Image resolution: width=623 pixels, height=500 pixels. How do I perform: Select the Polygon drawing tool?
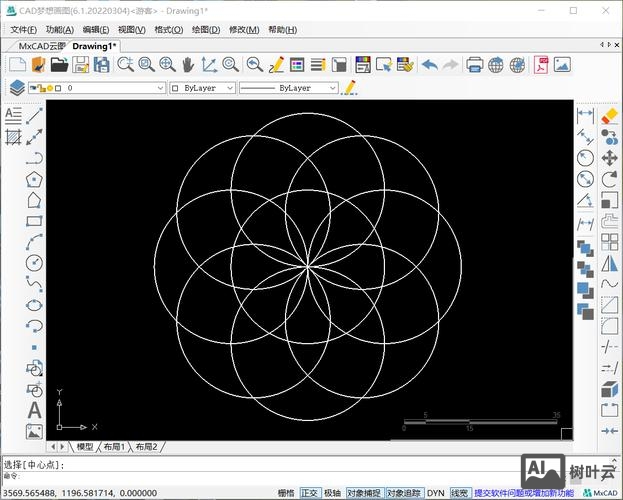[x=35, y=179]
